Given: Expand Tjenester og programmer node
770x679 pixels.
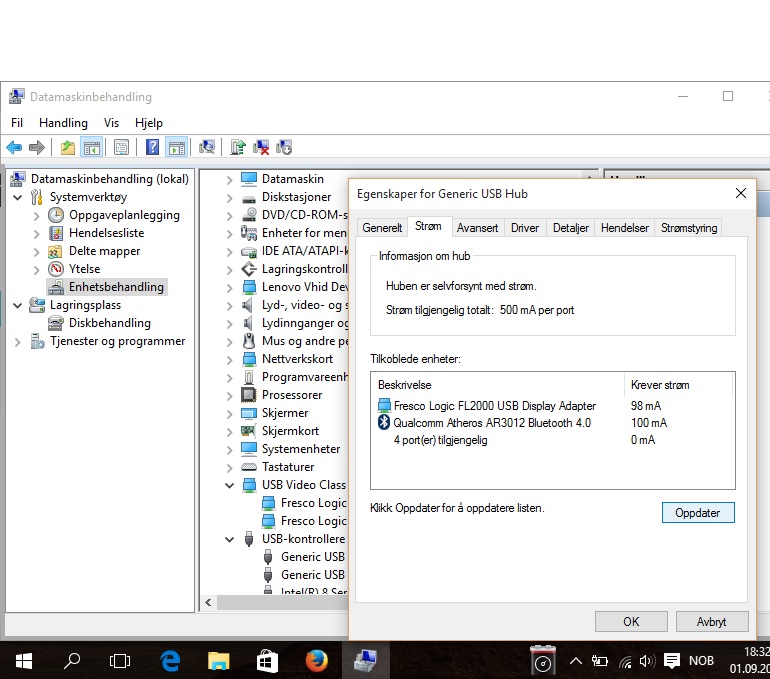Looking at the screenshot, I should coord(18,342).
